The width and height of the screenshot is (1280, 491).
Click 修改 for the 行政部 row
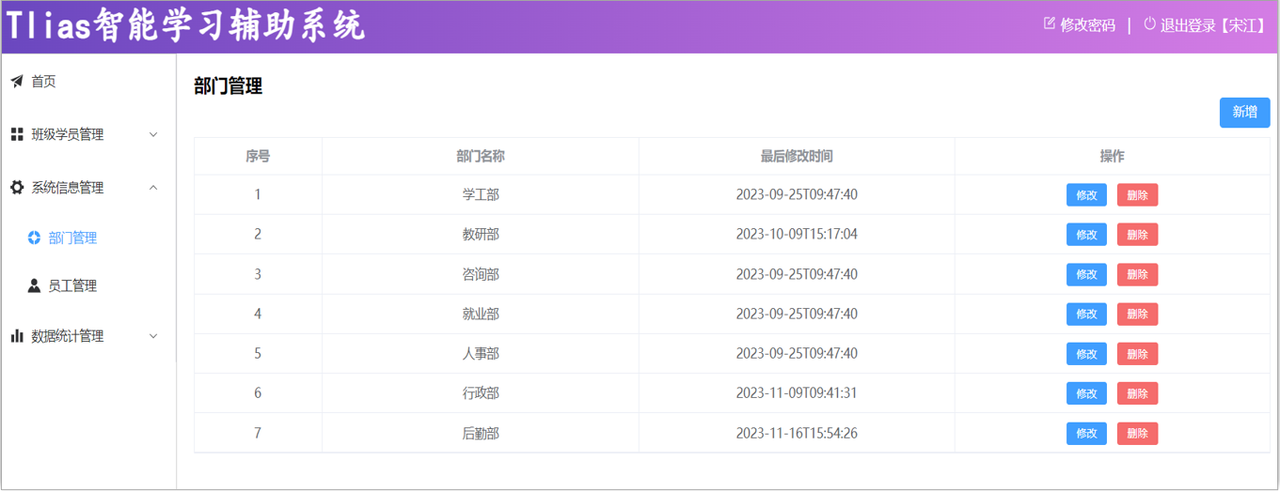coord(1086,394)
